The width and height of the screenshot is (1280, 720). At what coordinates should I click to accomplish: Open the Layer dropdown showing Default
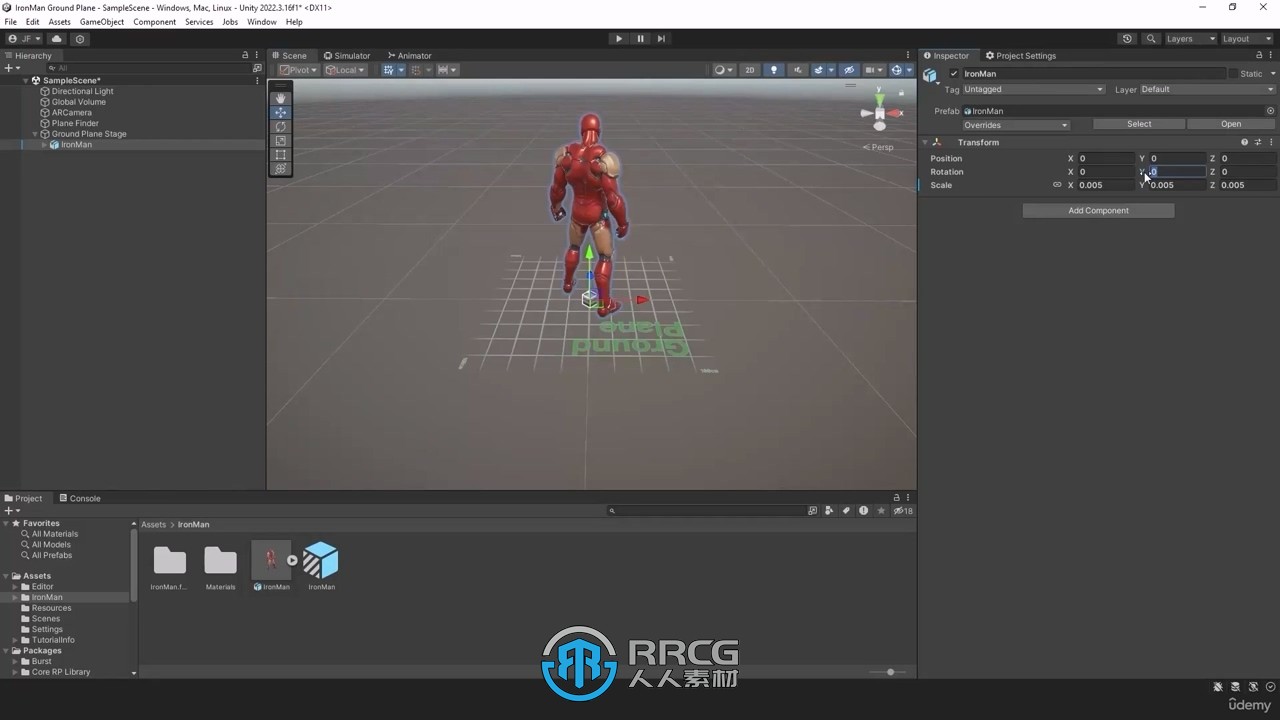(1207, 89)
